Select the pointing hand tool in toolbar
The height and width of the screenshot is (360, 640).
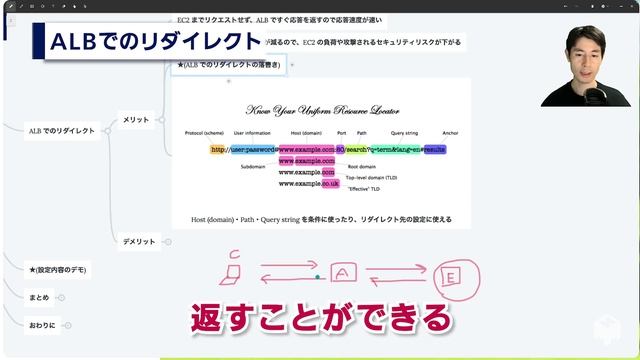point(74,6)
